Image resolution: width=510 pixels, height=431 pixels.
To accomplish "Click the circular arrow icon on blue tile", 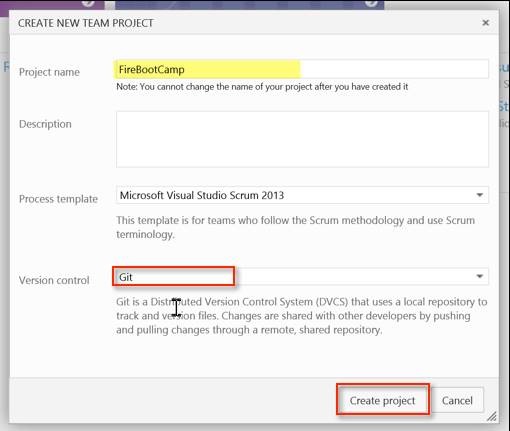I will point(371,3).
